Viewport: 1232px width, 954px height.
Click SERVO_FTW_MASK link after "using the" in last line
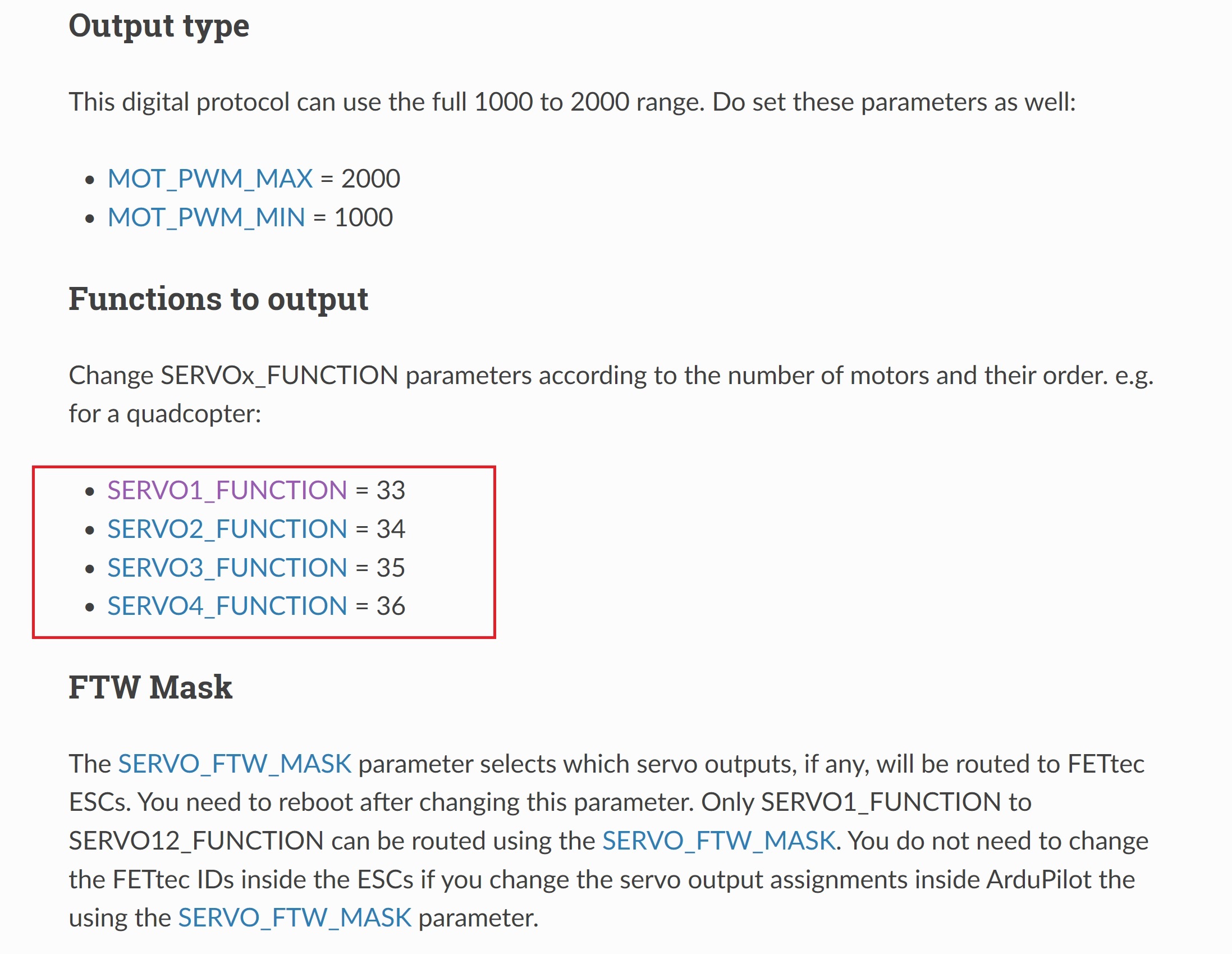point(295,918)
